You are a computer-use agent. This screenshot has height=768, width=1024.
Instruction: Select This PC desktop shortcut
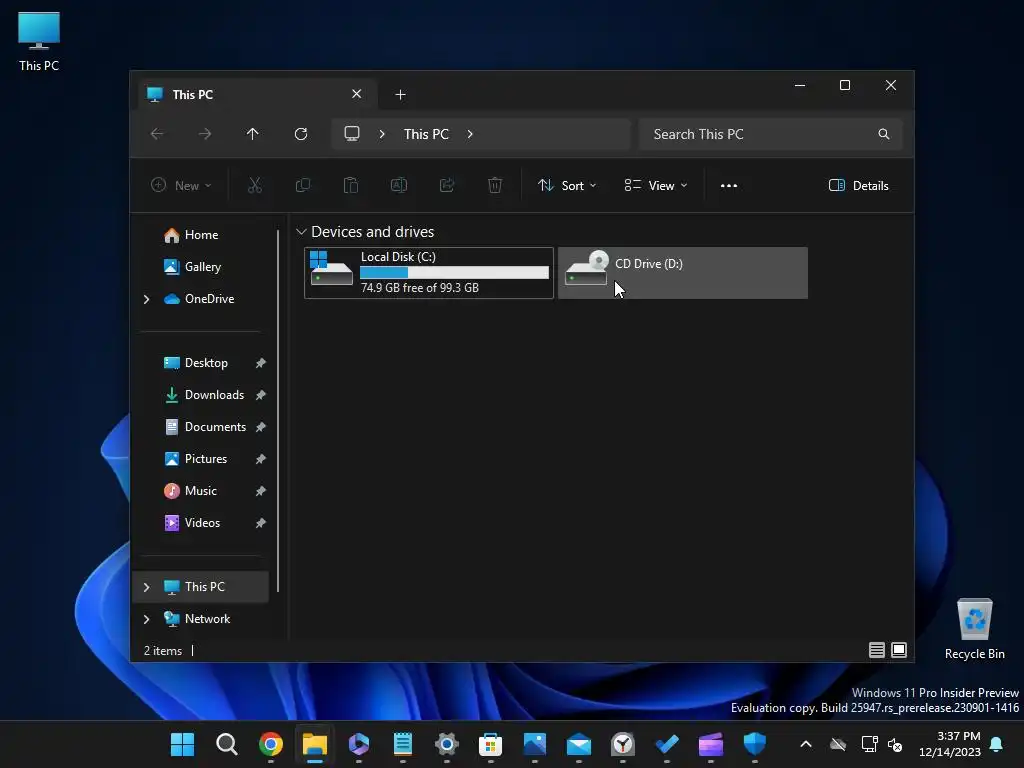point(39,42)
